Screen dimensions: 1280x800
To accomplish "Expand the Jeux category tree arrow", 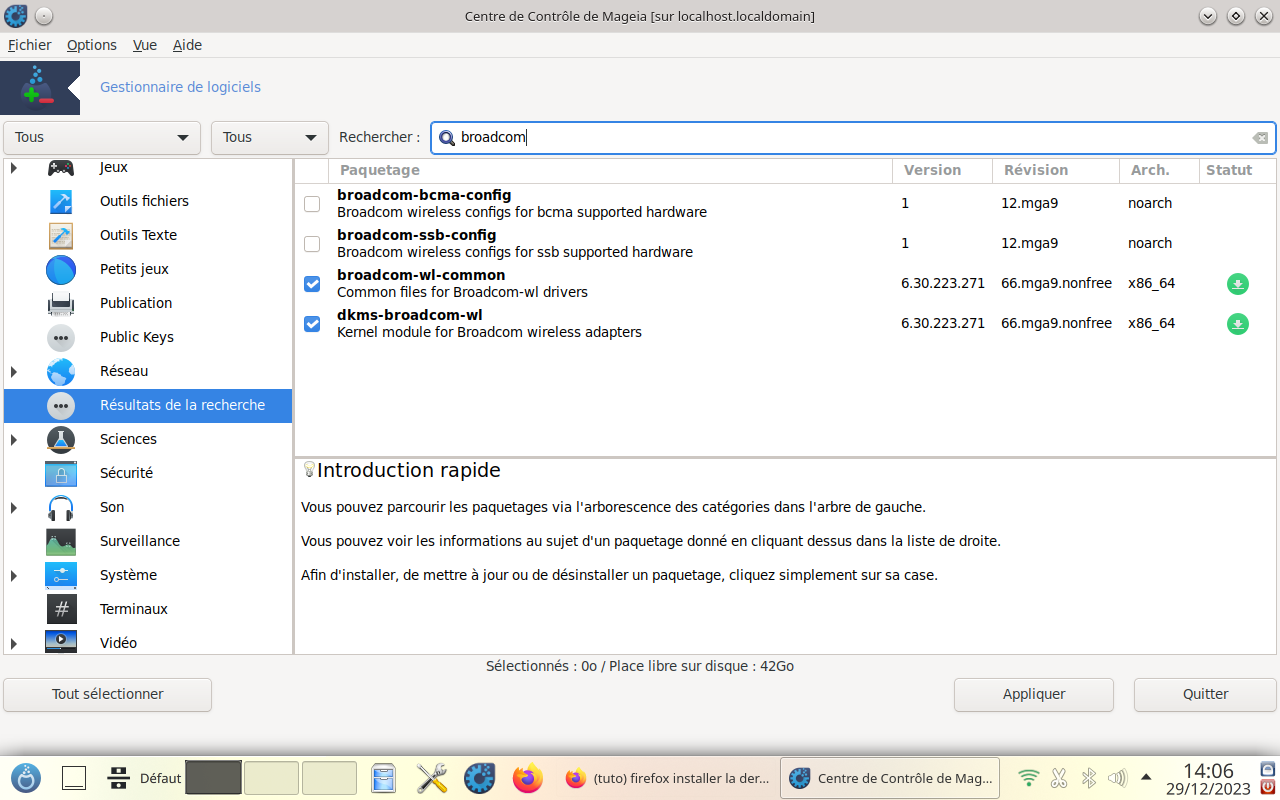I will point(14,168).
